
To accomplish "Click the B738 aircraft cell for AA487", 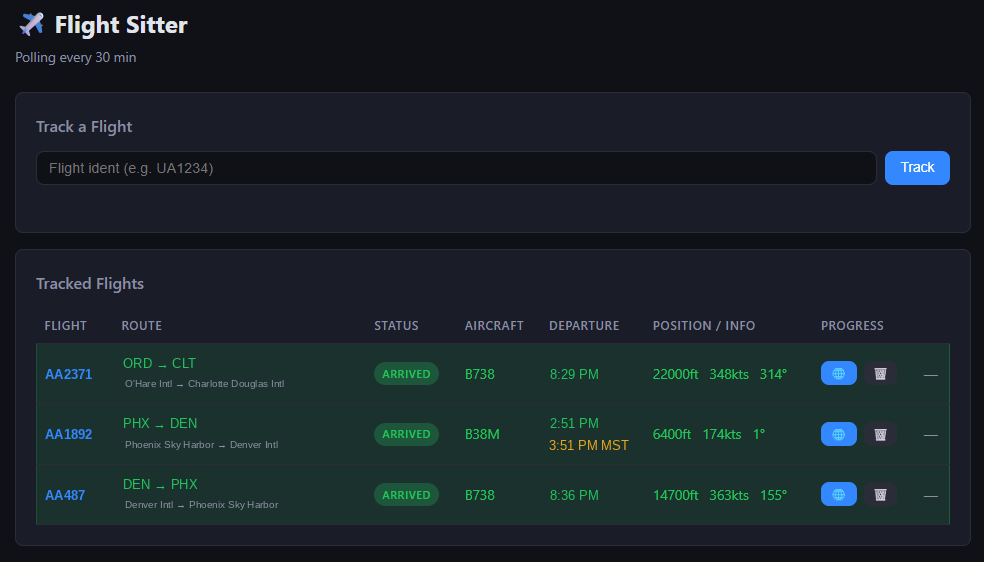I will point(479,496).
